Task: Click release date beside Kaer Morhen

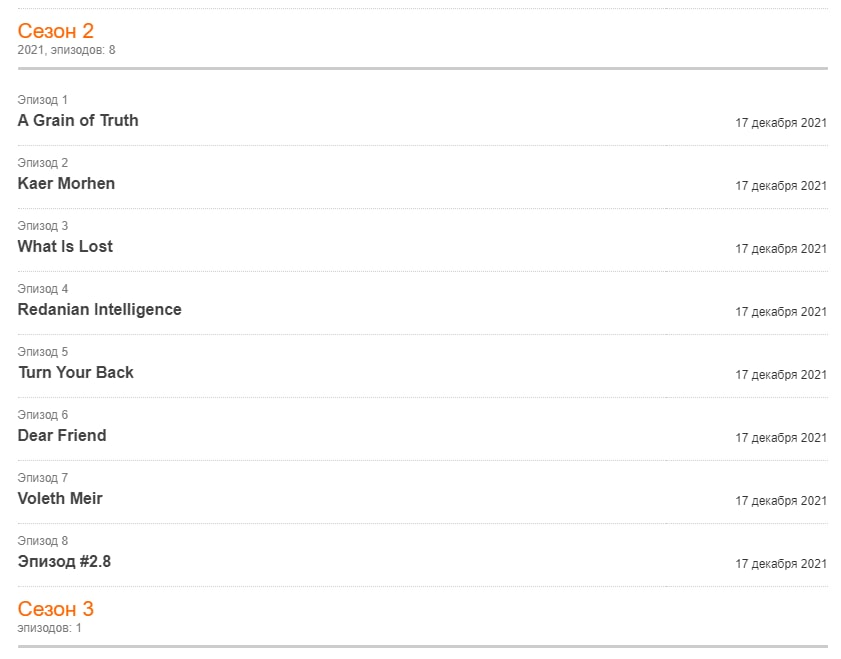Action: pos(781,186)
